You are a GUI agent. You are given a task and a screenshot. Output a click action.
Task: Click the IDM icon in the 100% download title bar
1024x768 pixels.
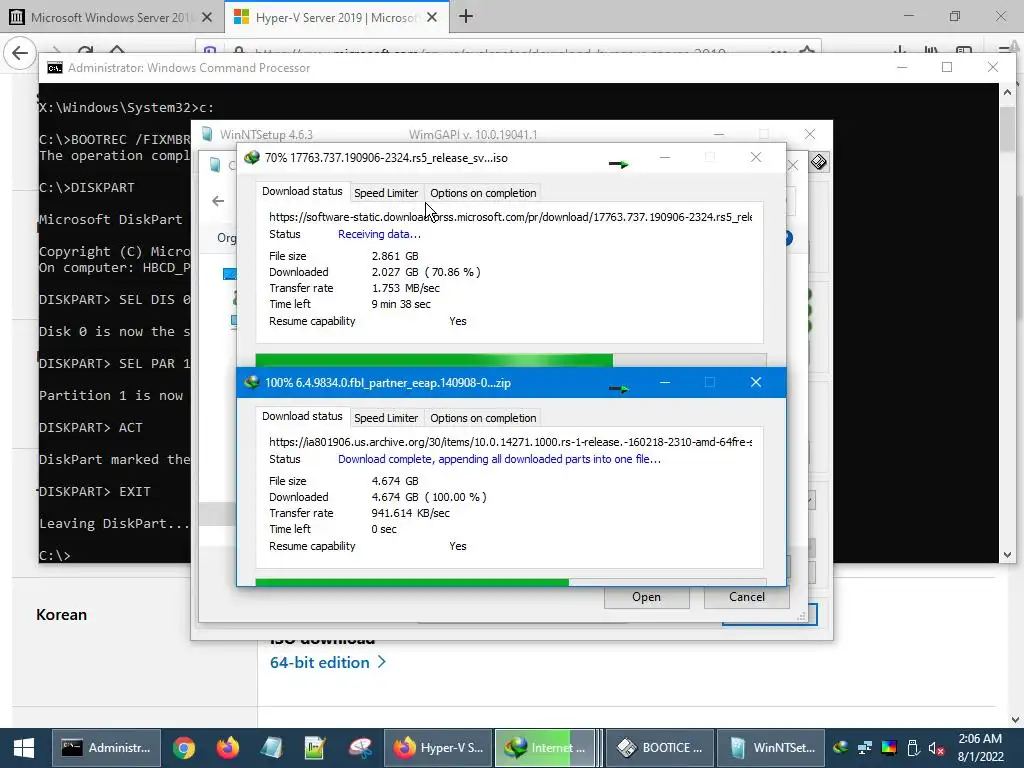[251, 383]
